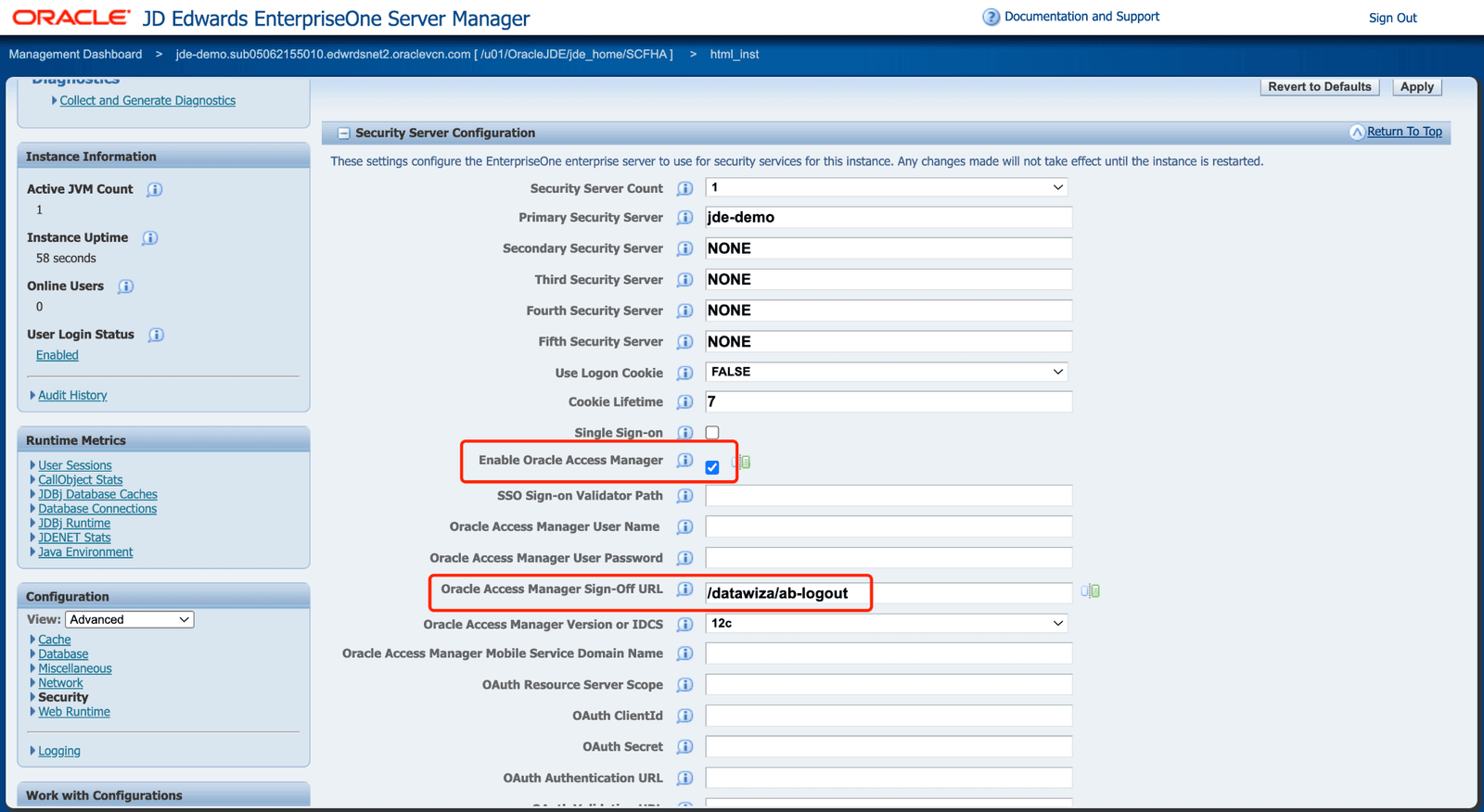Click the Apply button
This screenshot has width=1484, height=812.
tap(1416, 87)
